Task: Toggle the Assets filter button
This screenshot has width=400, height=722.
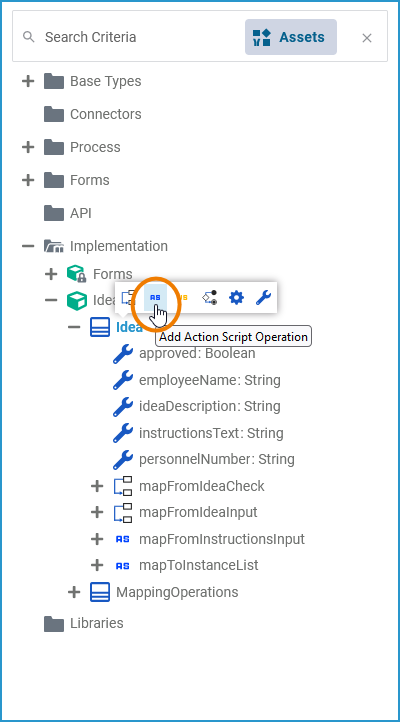Action: 291,37
